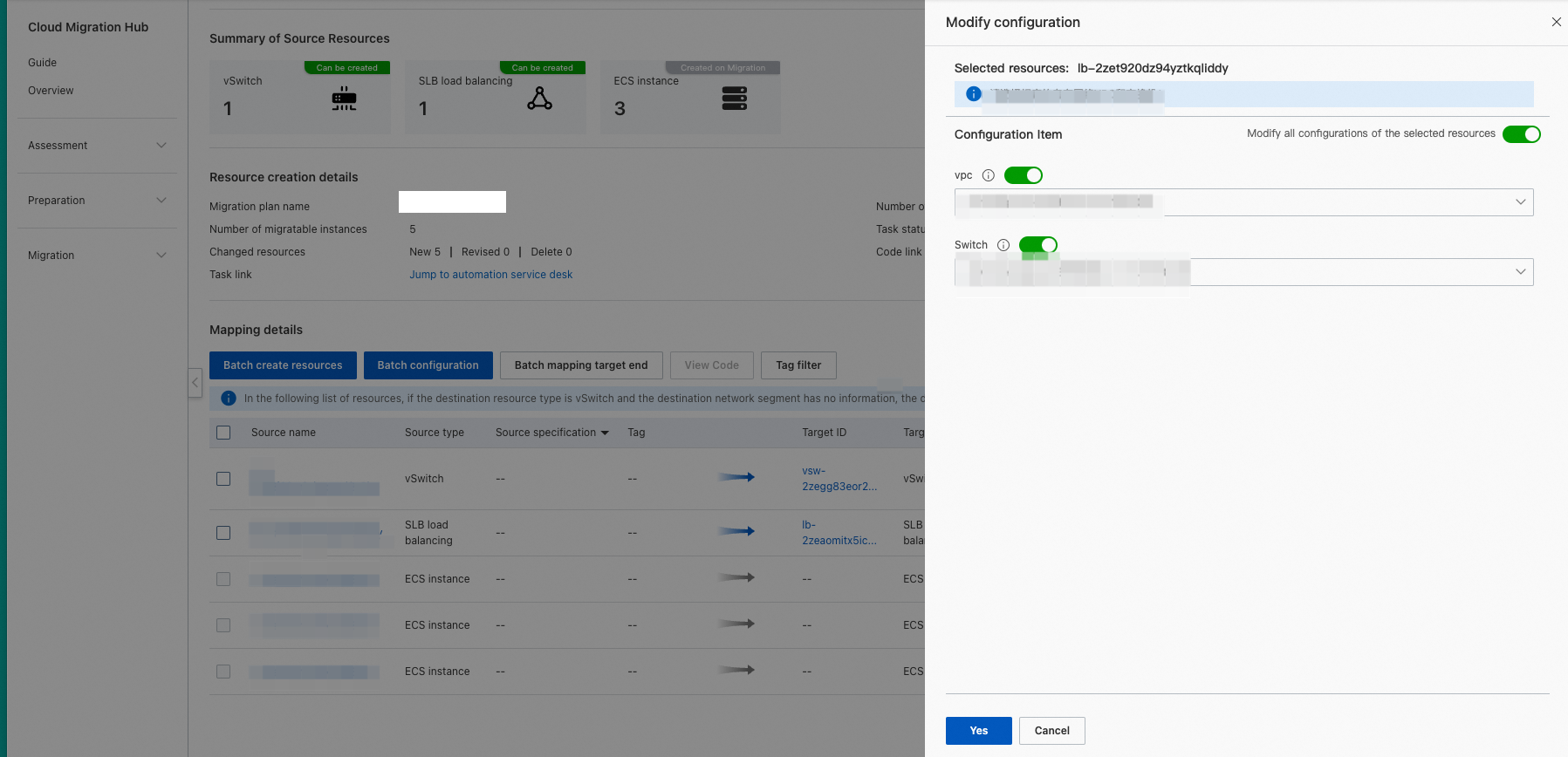Click the blue info icon under Selected resources
This screenshot has width=1568, height=757.
[974, 94]
